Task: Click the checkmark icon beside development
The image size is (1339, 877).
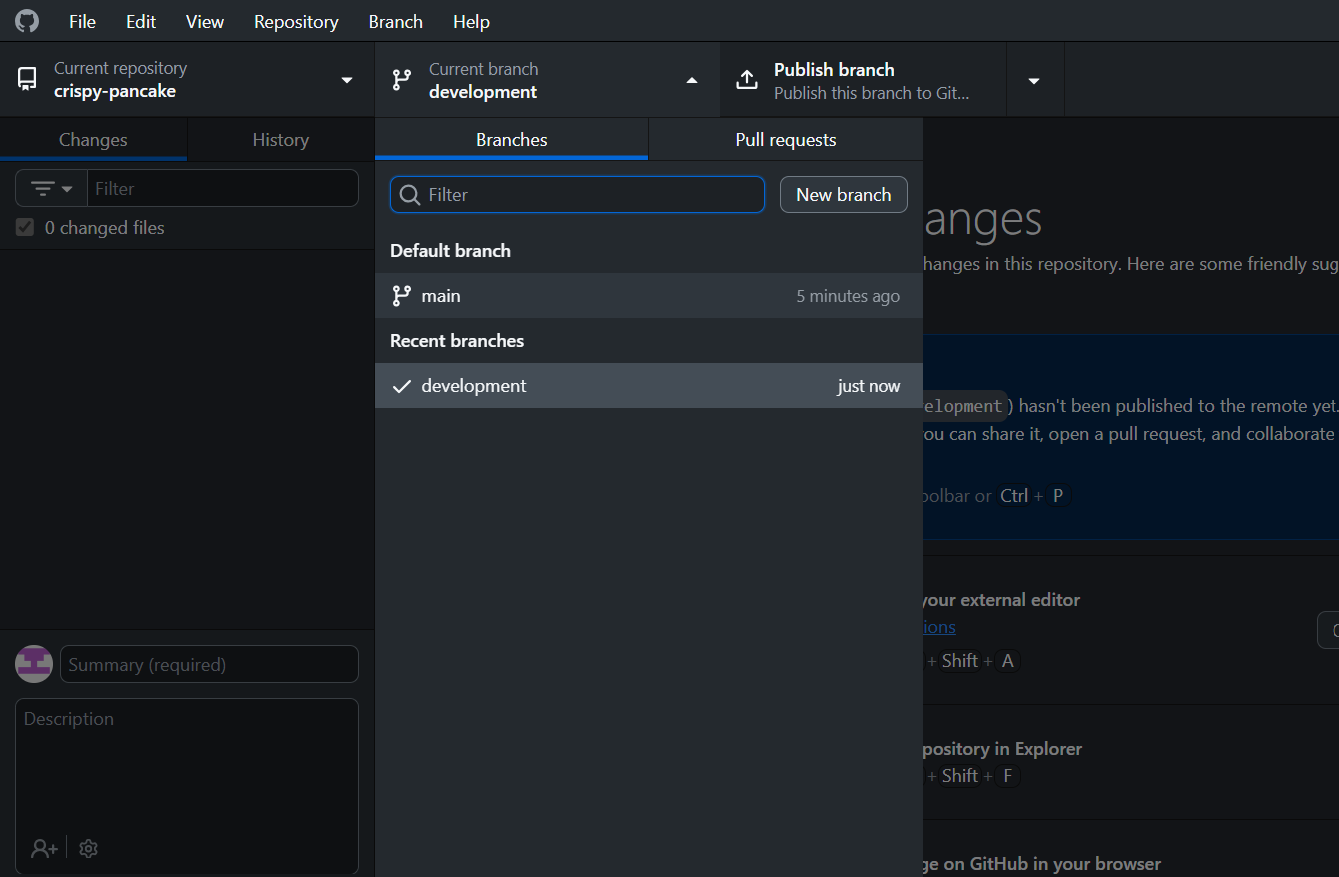Action: pos(402,386)
